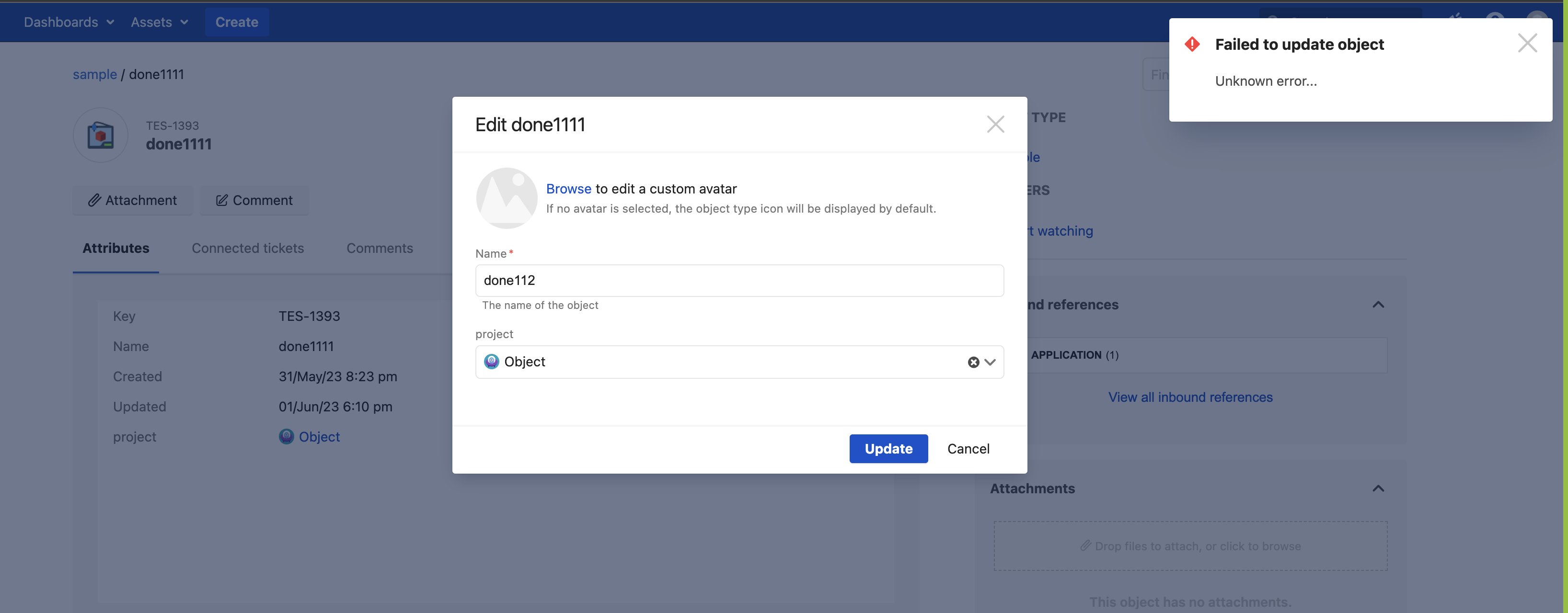This screenshot has width=1568, height=613.
Task: Open the Object link in attributes
Action: click(319, 437)
